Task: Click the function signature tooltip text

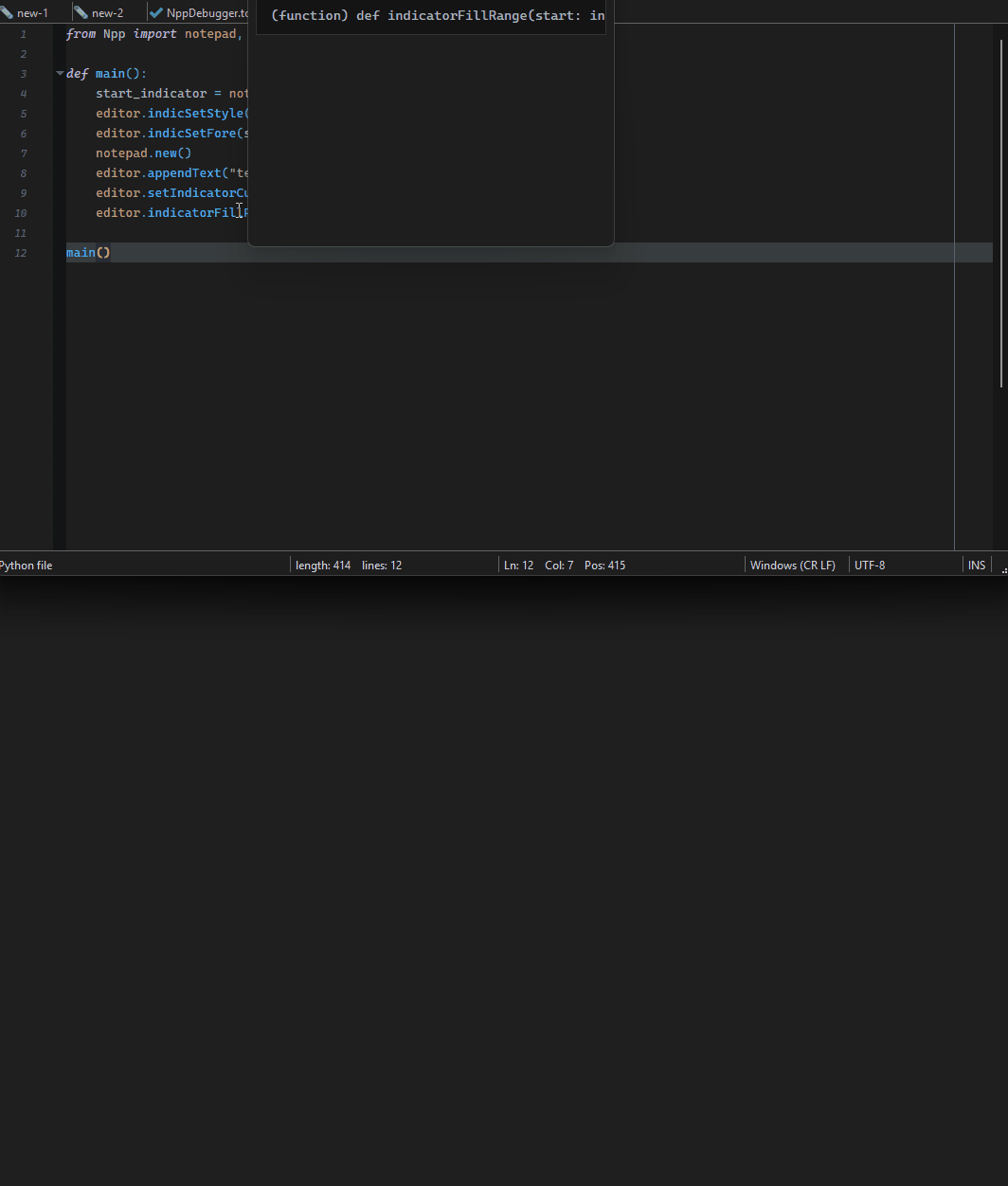Action: point(438,15)
